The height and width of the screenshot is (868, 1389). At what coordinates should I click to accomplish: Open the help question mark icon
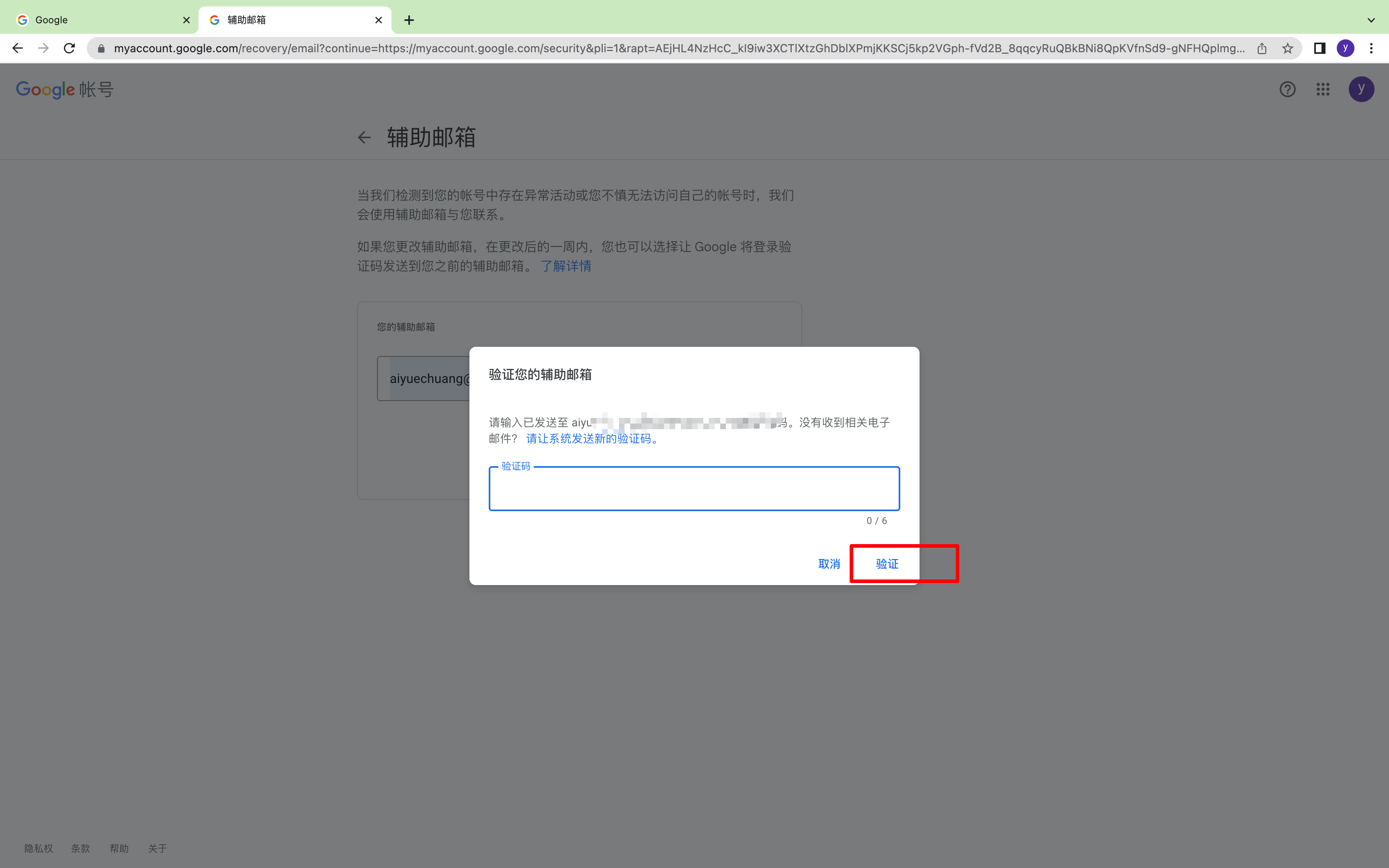tap(1287, 90)
